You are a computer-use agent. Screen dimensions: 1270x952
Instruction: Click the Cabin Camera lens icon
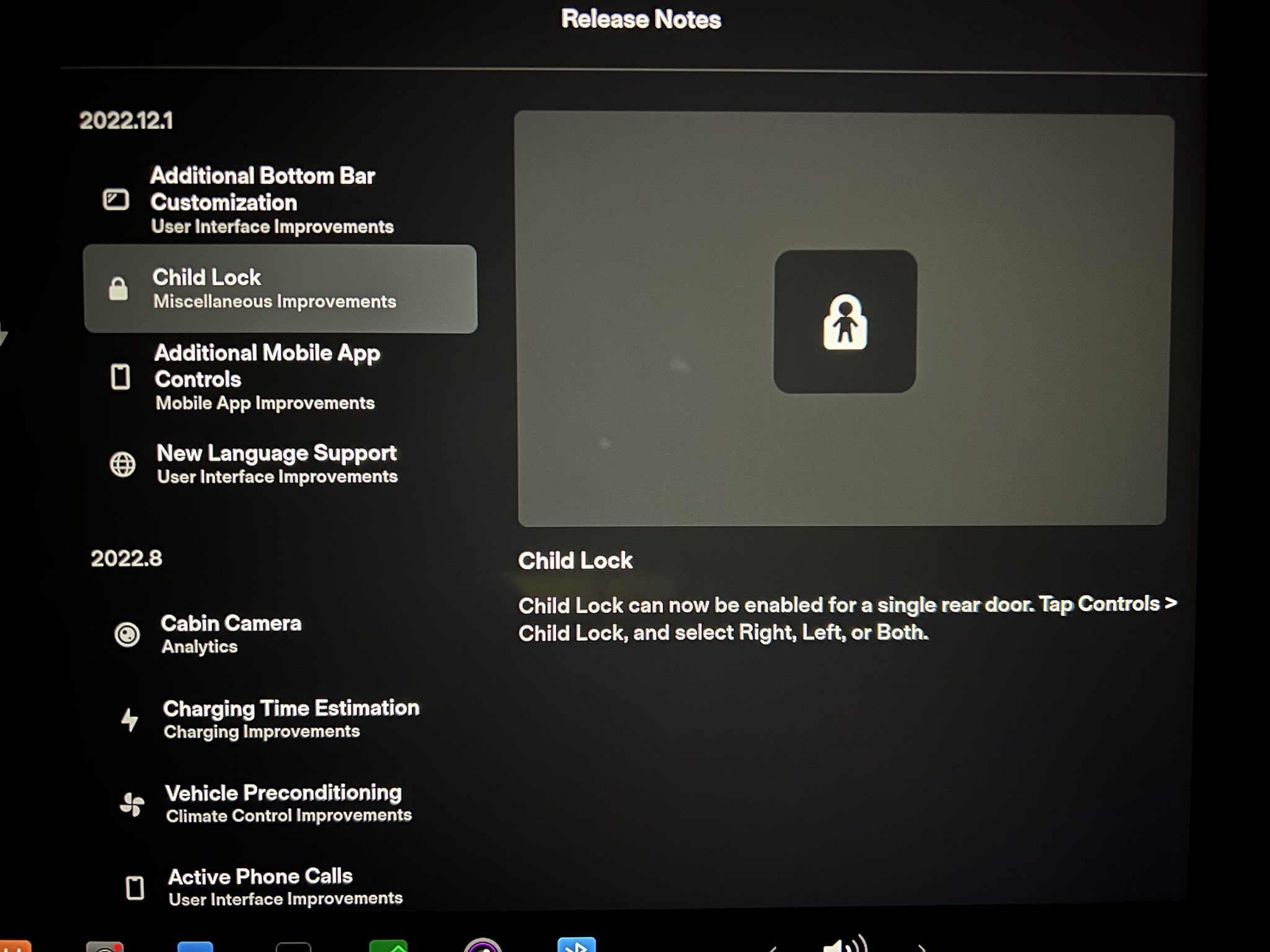point(127,634)
